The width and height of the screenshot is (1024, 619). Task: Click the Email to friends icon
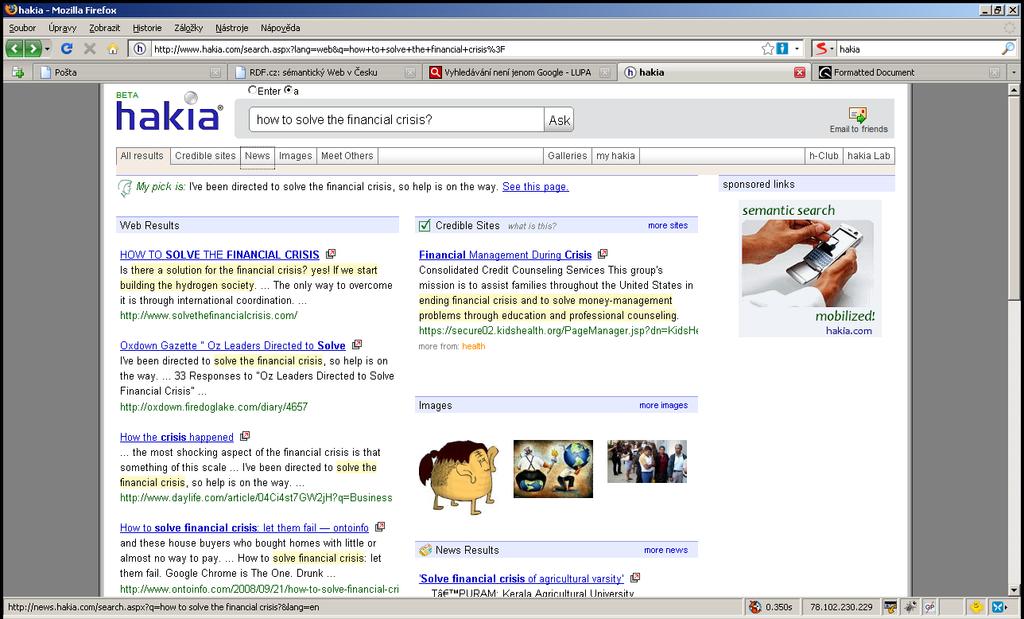tap(858, 115)
